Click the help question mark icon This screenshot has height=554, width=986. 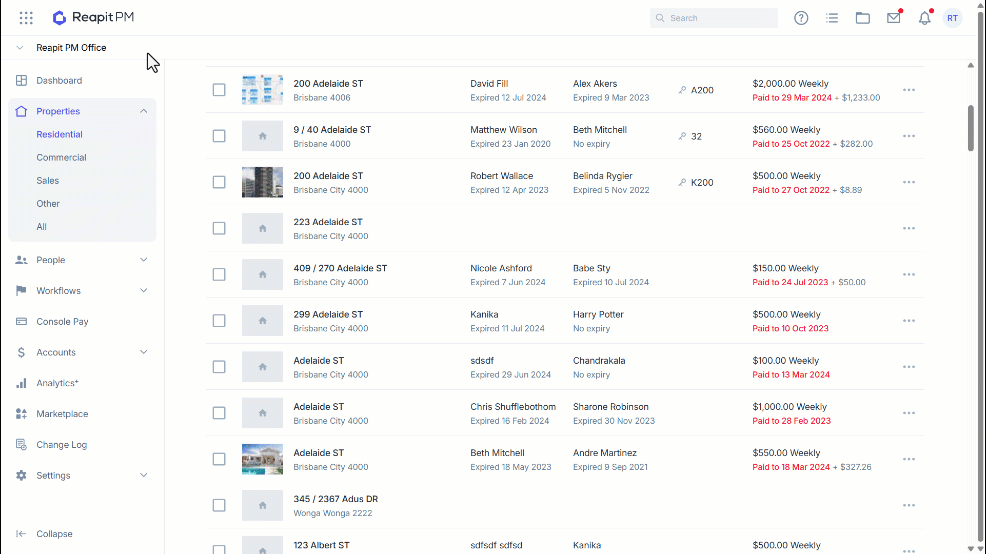coord(800,18)
